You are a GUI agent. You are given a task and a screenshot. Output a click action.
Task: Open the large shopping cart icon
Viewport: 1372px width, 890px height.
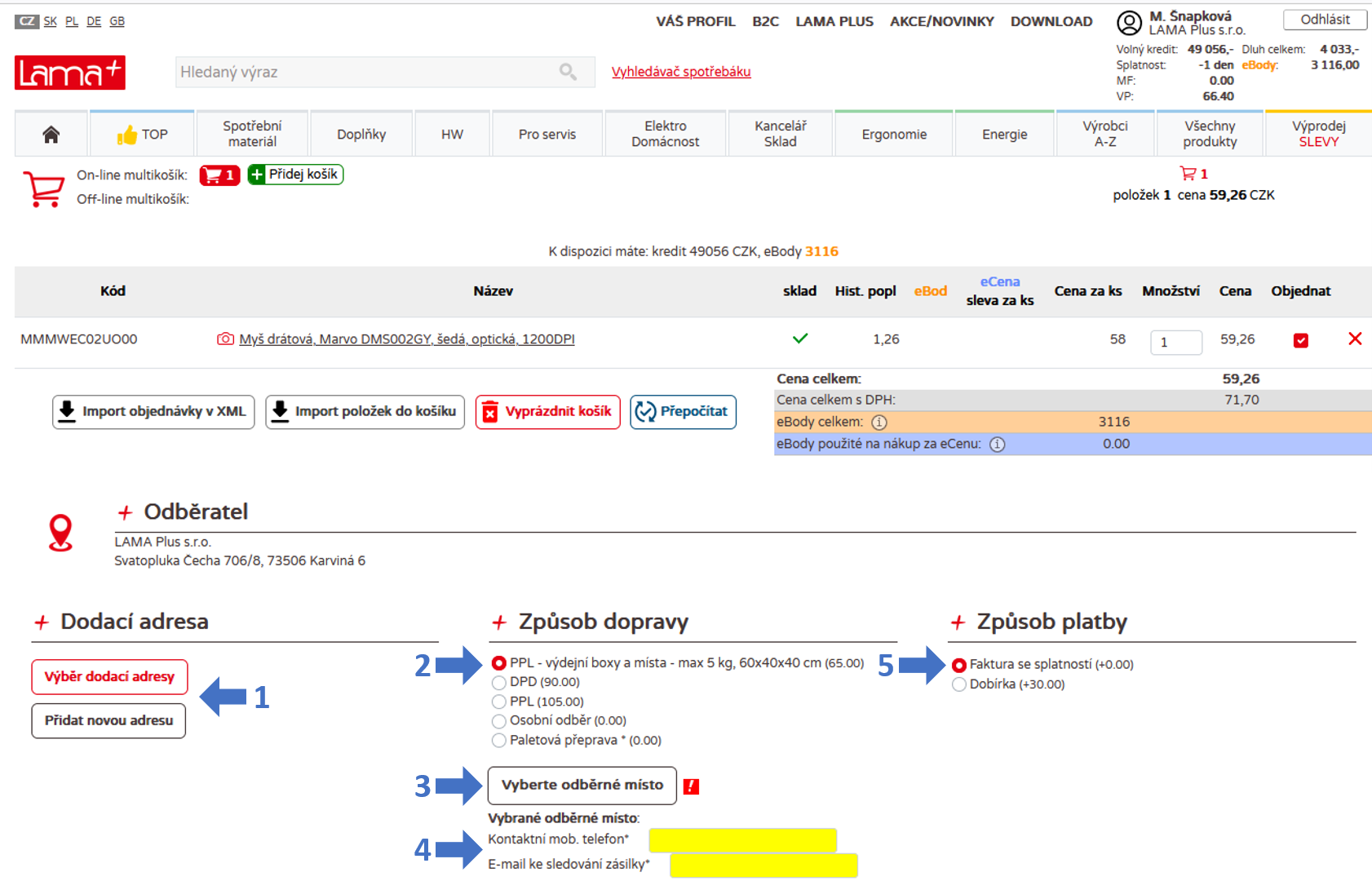point(44,188)
